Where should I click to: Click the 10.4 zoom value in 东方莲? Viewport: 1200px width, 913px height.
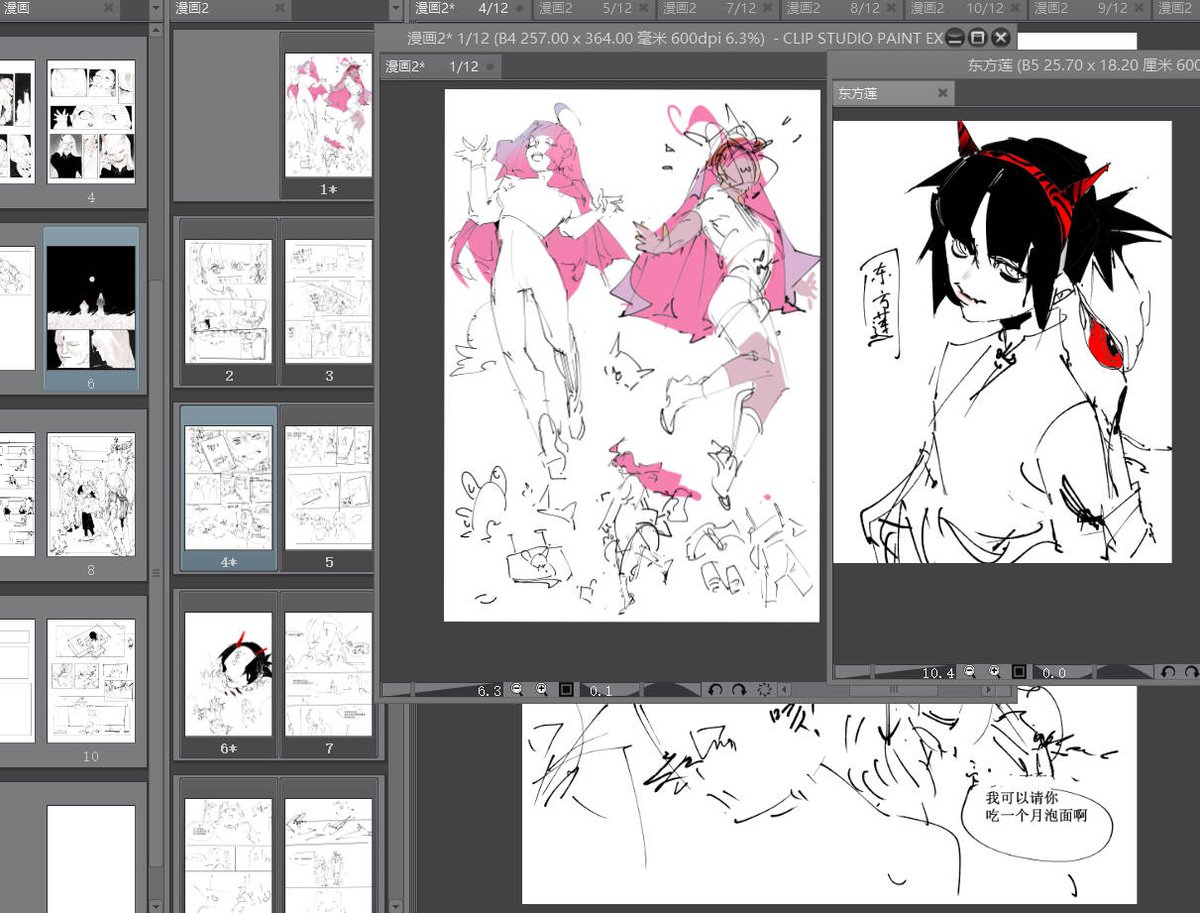[x=938, y=672]
